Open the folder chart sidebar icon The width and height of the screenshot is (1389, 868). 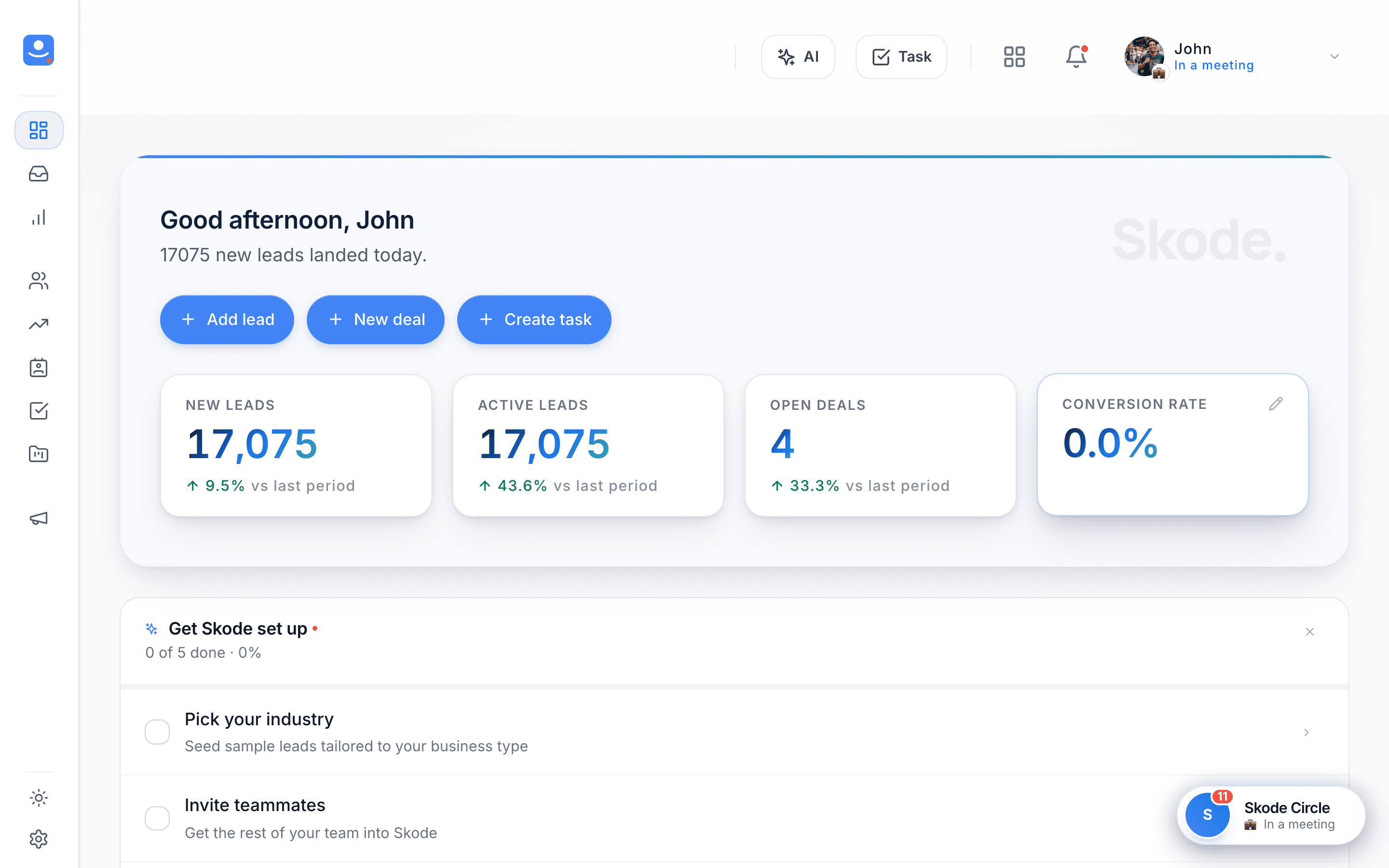[x=39, y=454]
